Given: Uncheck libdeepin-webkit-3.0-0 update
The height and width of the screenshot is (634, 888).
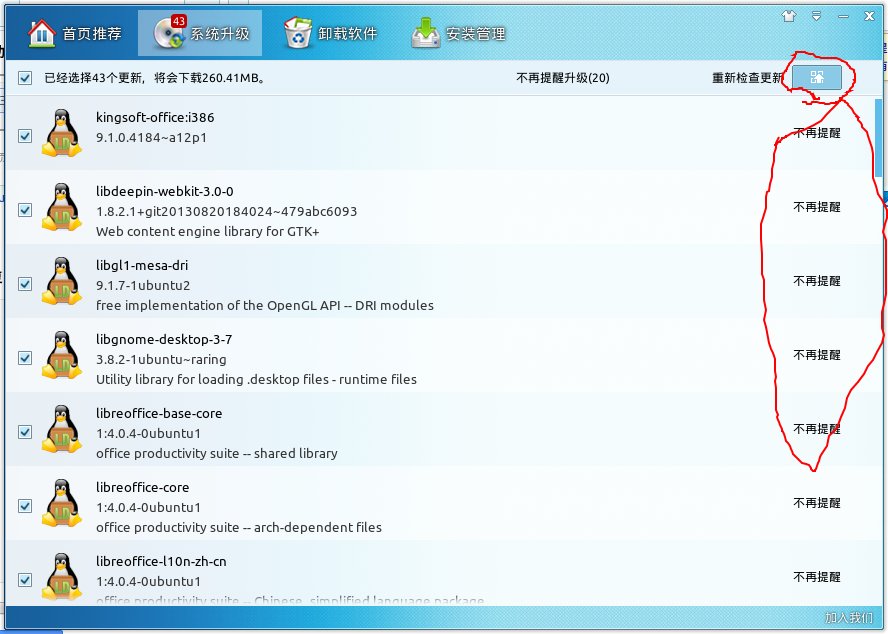Looking at the screenshot, I should (25, 210).
